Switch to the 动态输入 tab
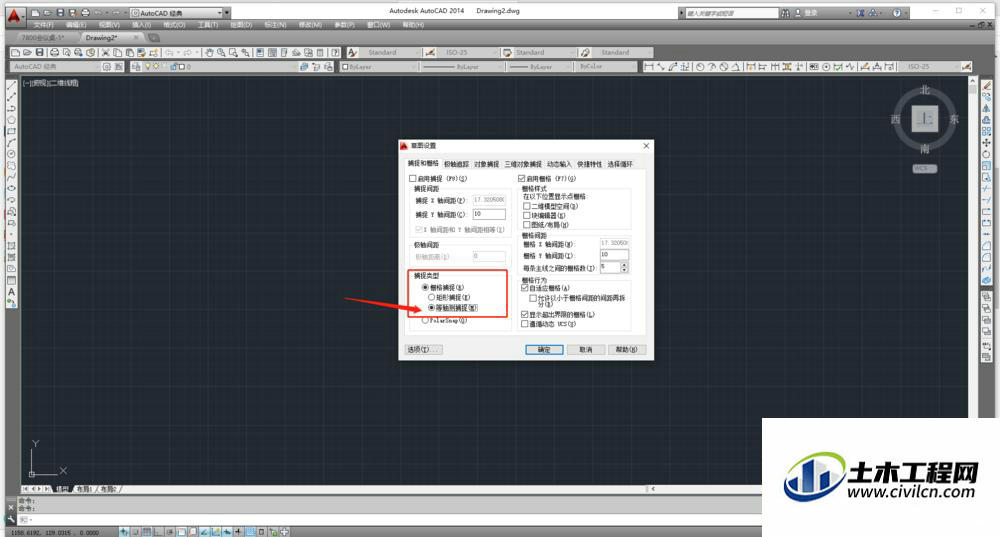The height and width of the screenshot is (537, 1000). click(x=559, y=164)
